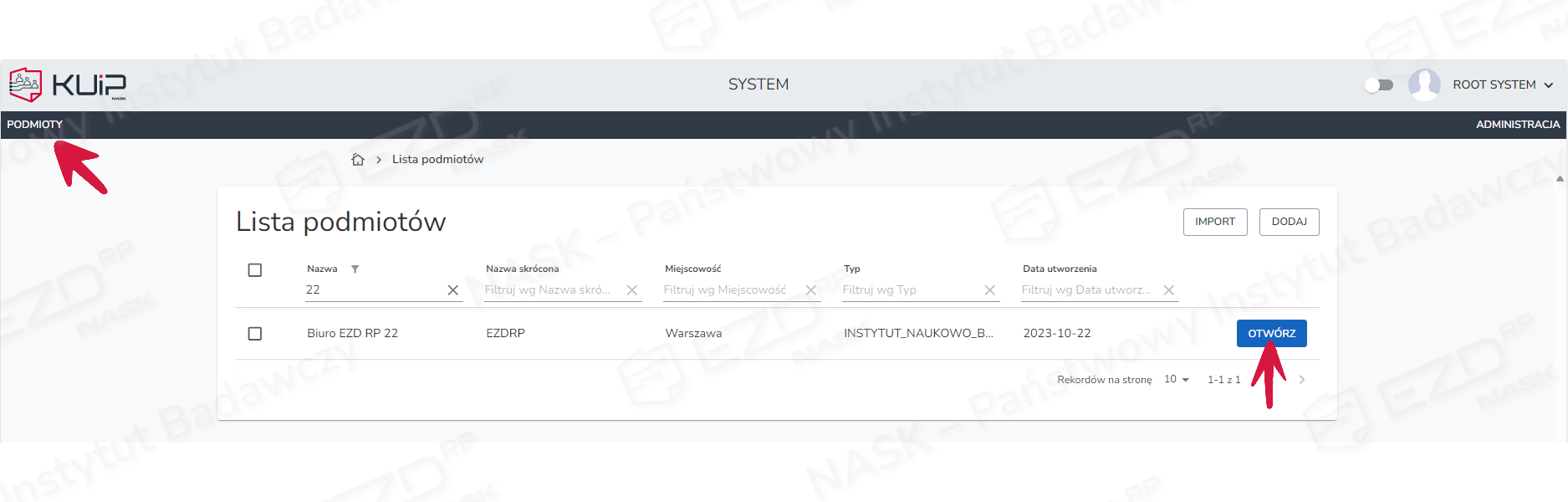Clear the Nazwa filter with X icon
This screenshot has width=1568, height=502.
tap(452, 289)
